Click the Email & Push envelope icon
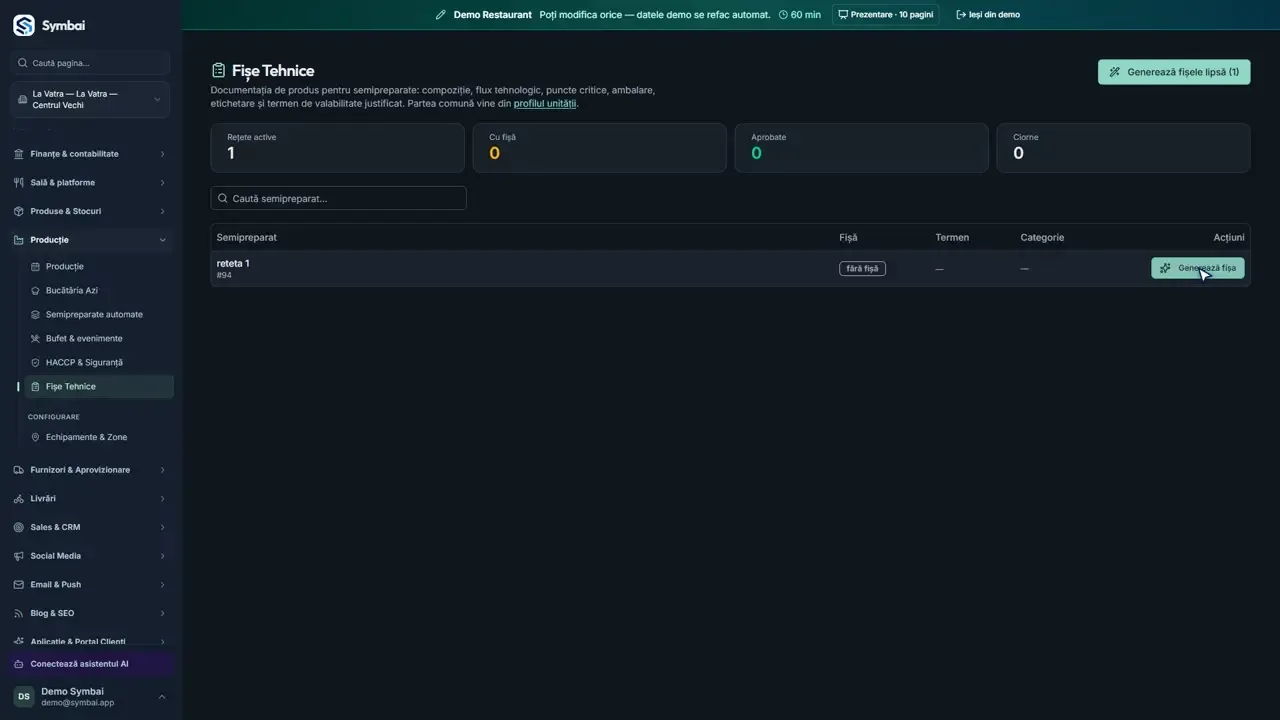The image size is (1280, 720). [19, 585]
